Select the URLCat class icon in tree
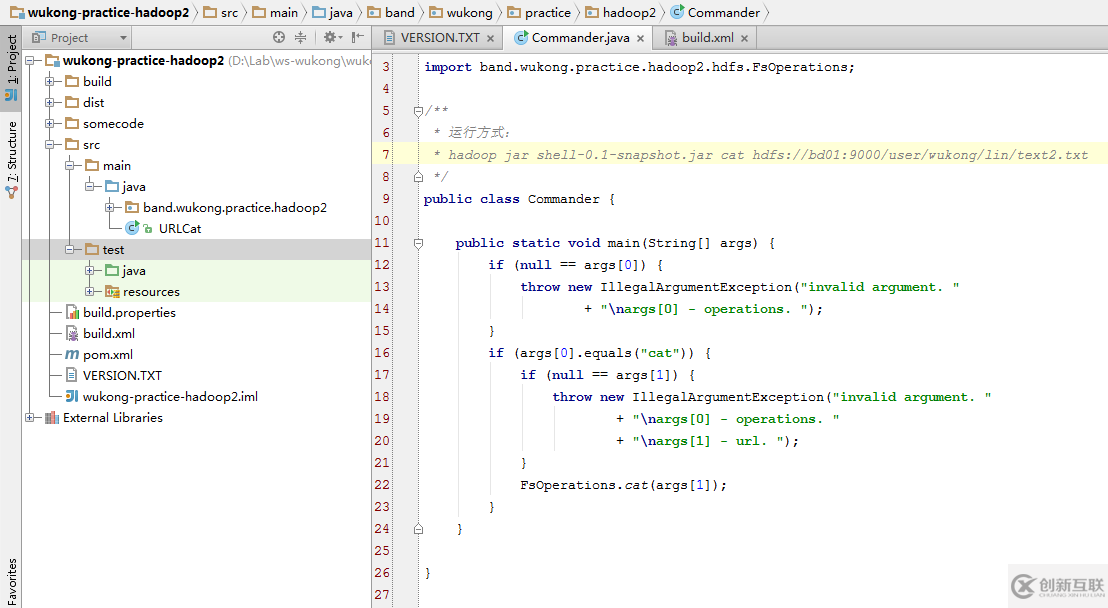Viewport: 1108px width, 608px height. [x=132, y=229]
